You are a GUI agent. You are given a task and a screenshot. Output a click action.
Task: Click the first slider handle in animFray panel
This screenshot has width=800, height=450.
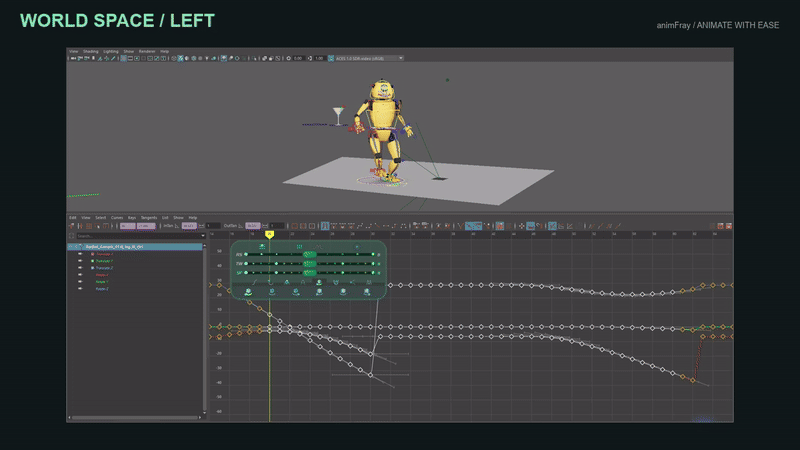click(x=309, y=255)
